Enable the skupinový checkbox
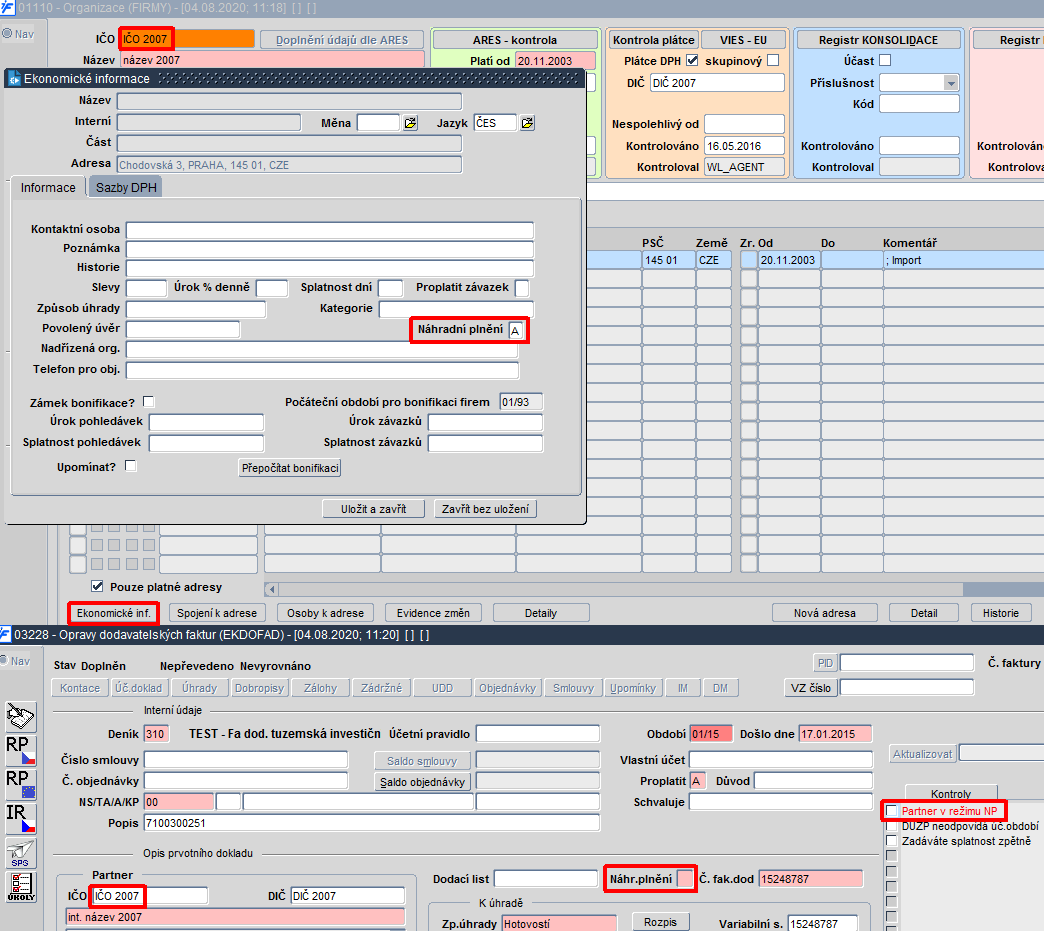The width and height of the screenshot is (1044, 931). 773,61
